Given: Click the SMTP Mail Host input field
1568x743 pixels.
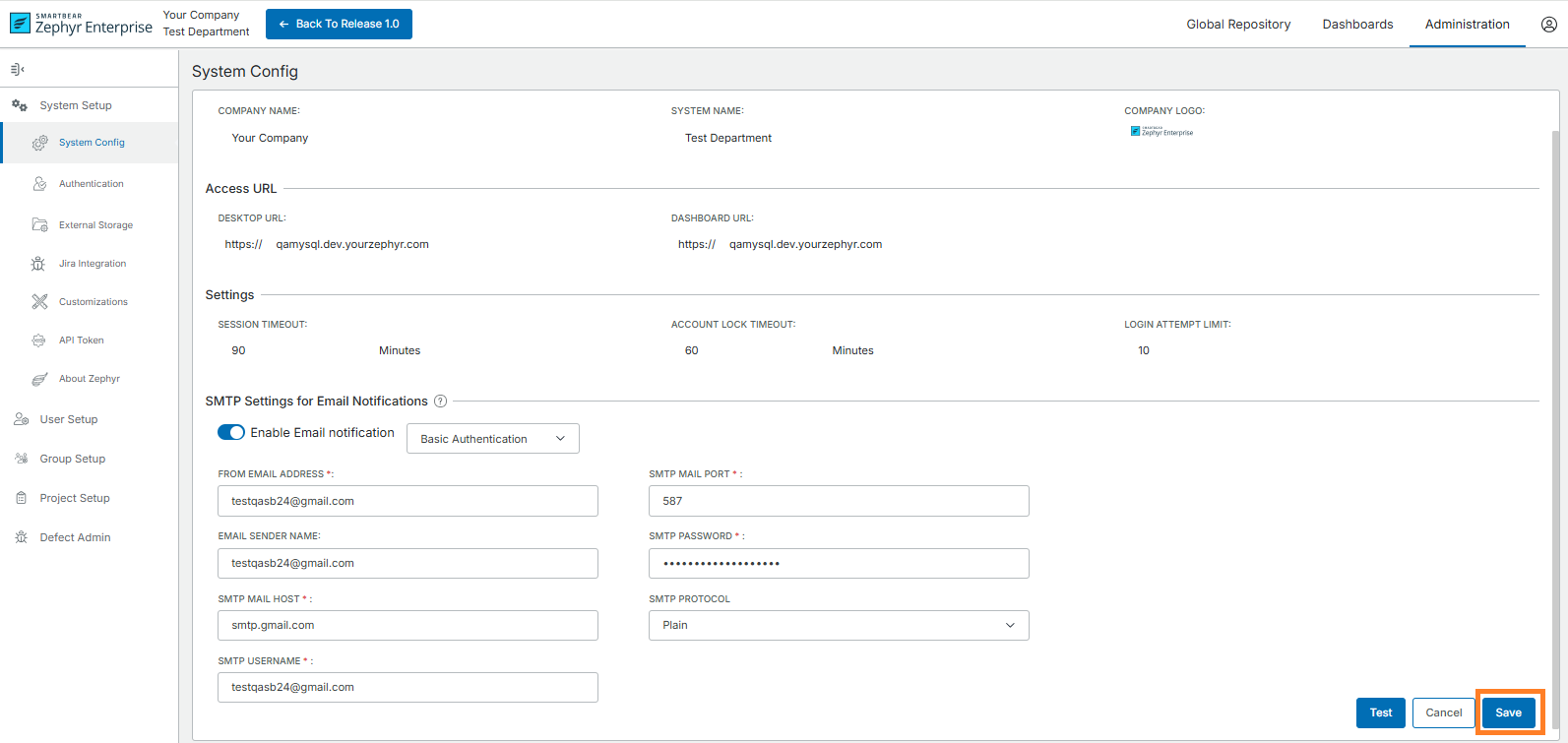Looking at the screenshot, I should [x=408, y=625].
